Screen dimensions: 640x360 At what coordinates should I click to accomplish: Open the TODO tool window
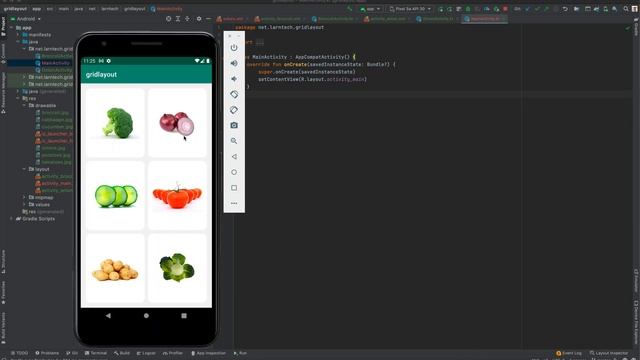pyautogui.click(x=19, y=353)
